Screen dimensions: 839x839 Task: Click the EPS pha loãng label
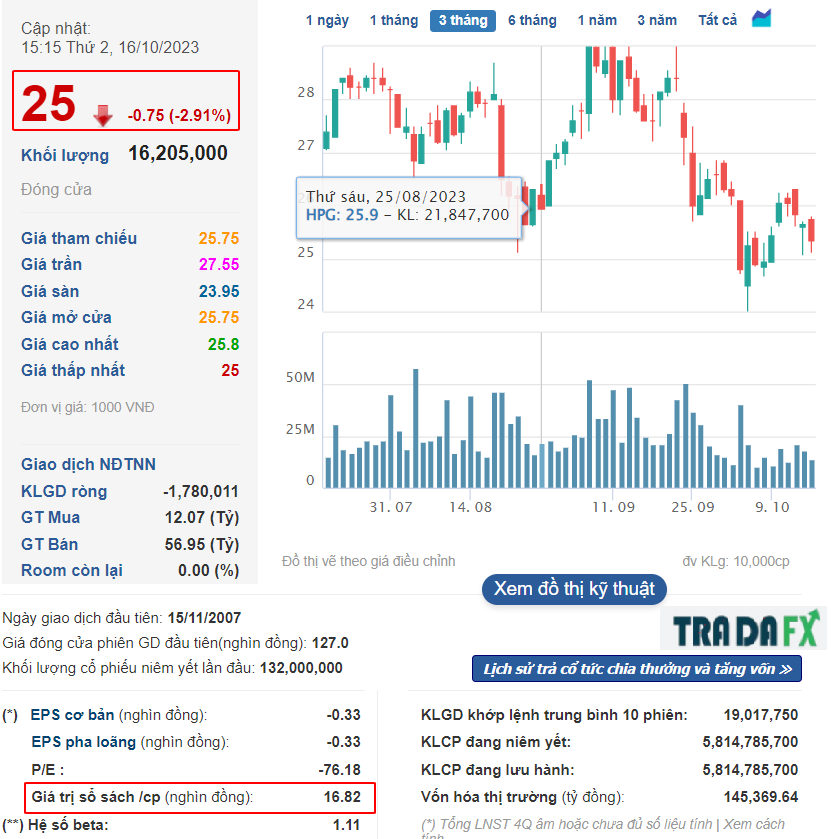(83, 742)
